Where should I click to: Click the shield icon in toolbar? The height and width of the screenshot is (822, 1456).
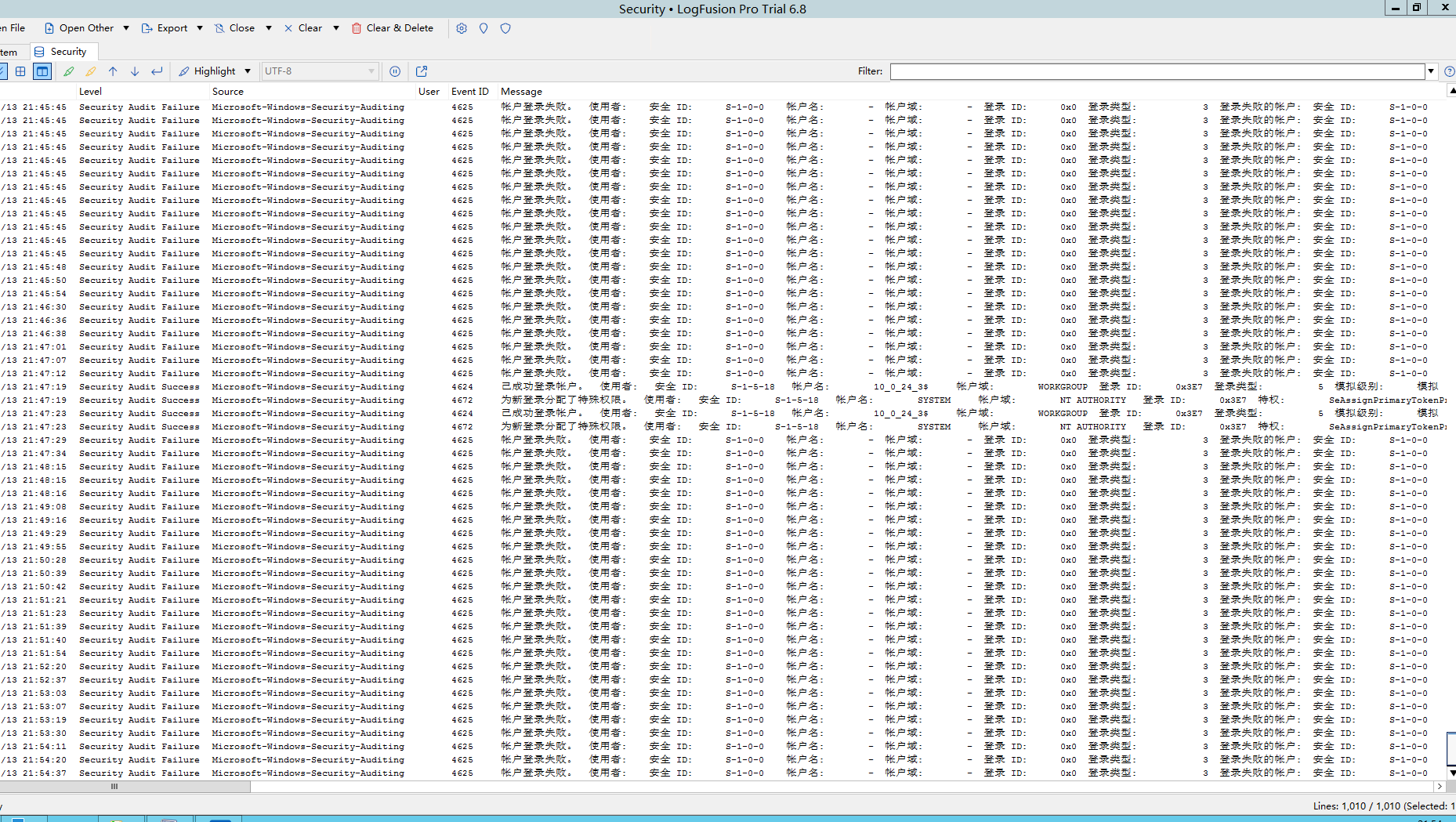(x=505, y=28)
